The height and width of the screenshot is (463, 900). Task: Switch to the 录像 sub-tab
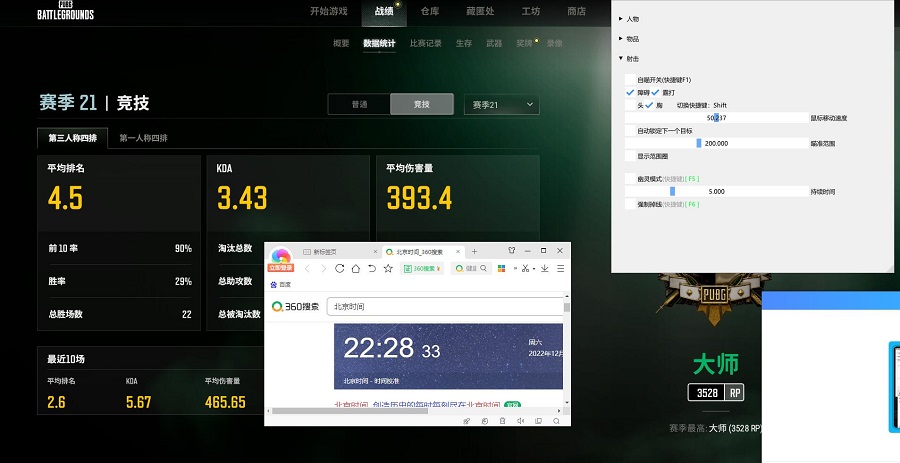554,43
